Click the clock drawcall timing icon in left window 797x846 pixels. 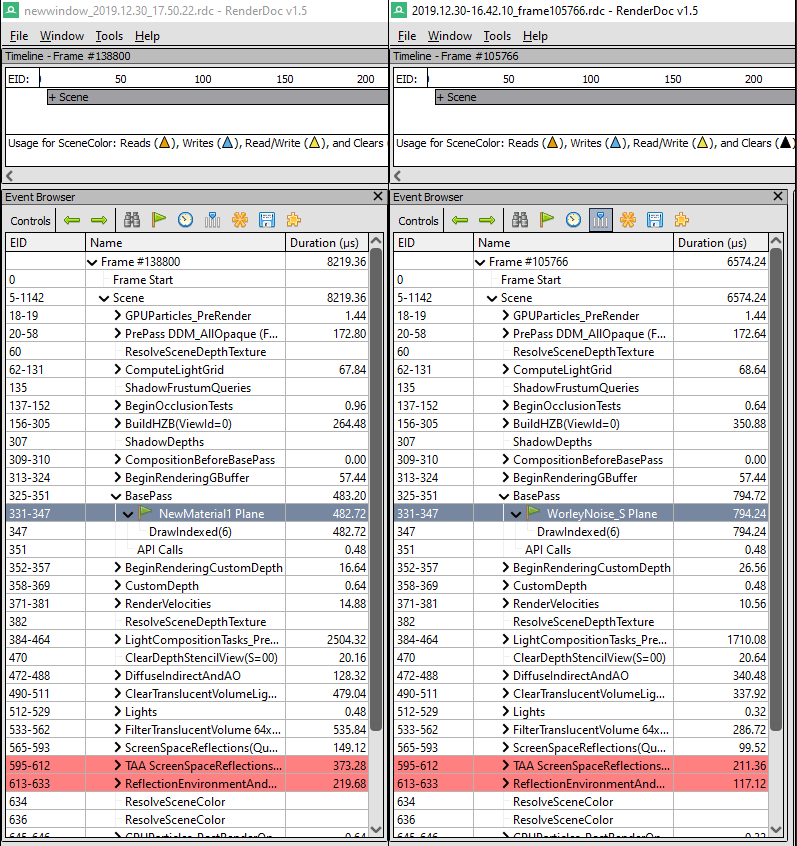[x=186, y=220]
